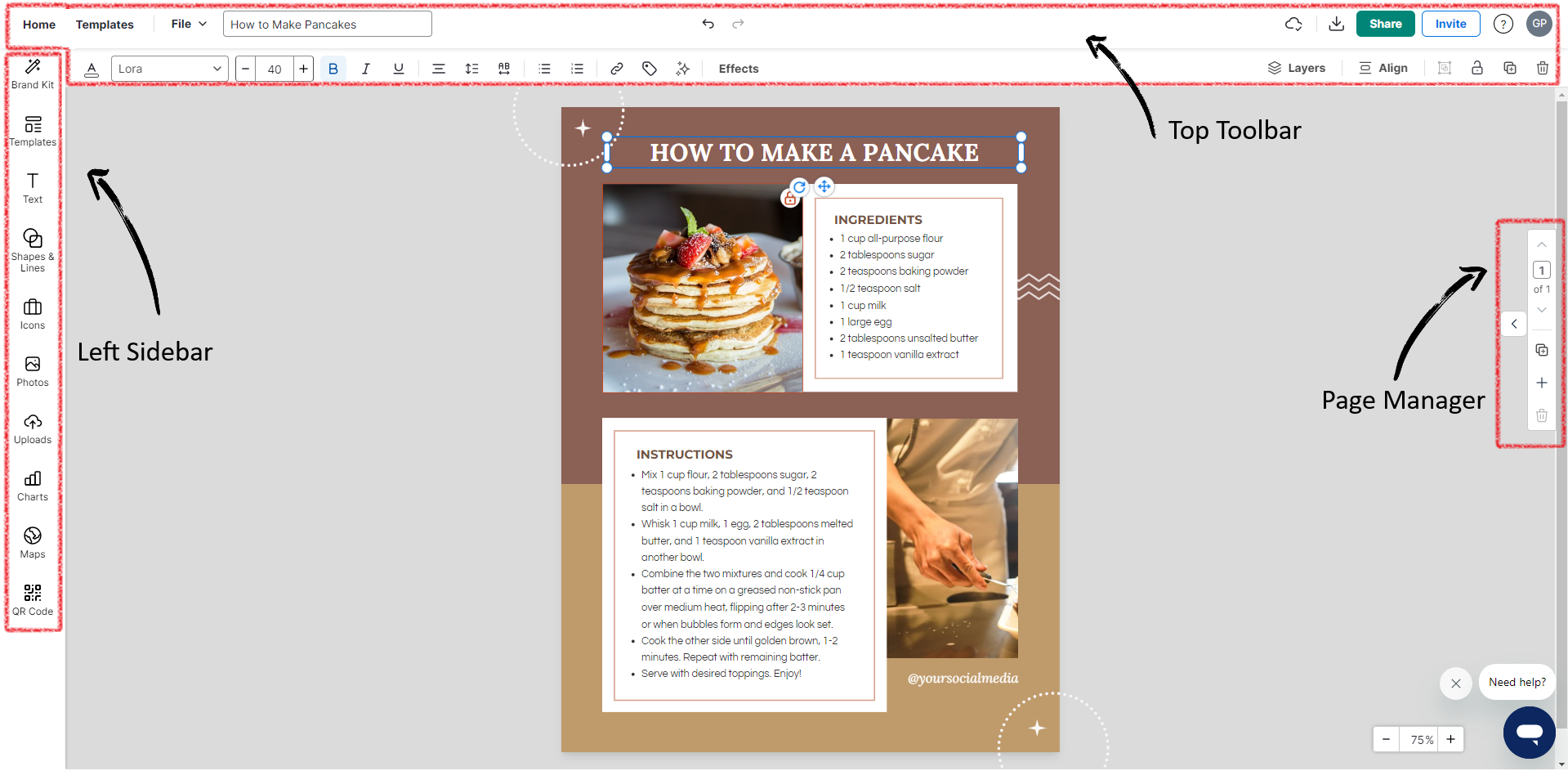This screenshot has width=1568, height=771.
Task: Click the download icon
Action: coord(1336,24)
